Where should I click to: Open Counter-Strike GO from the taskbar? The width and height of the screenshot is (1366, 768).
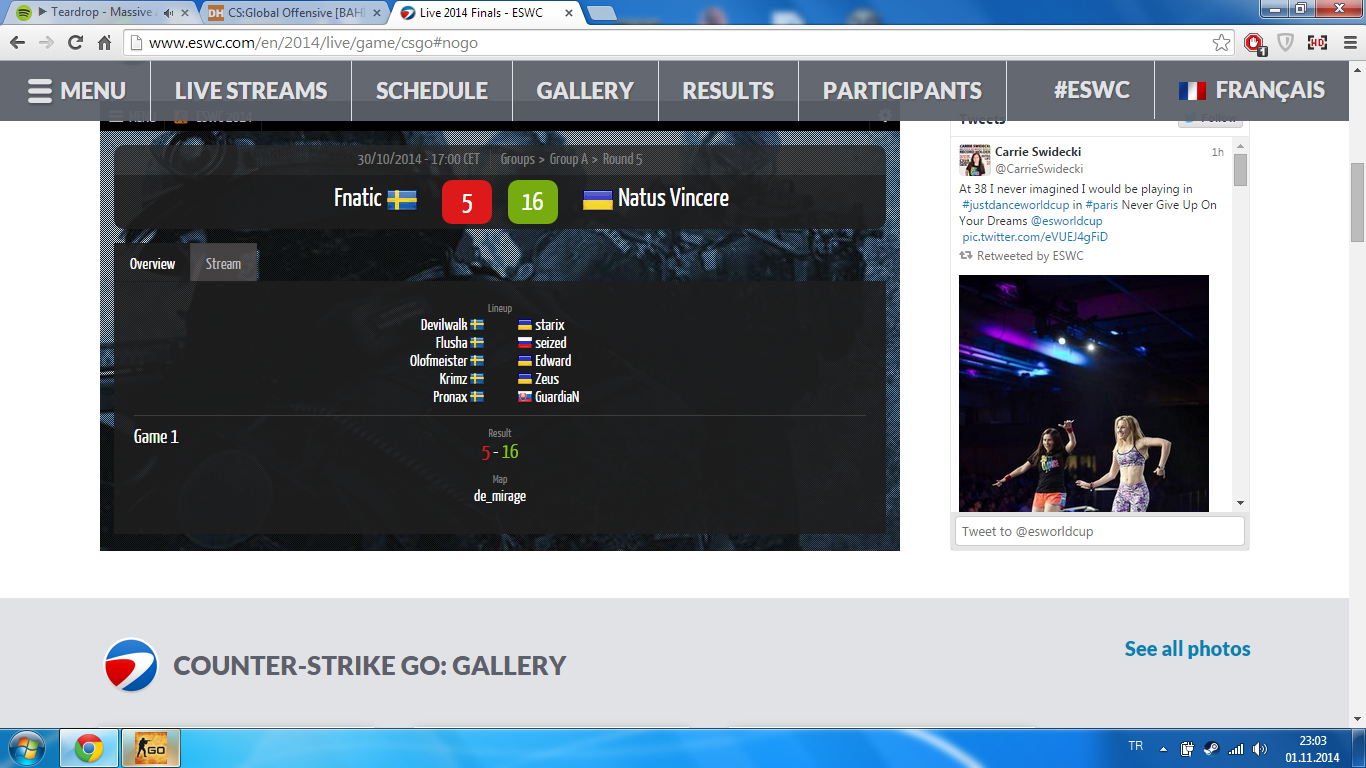(x=150, y=748)
